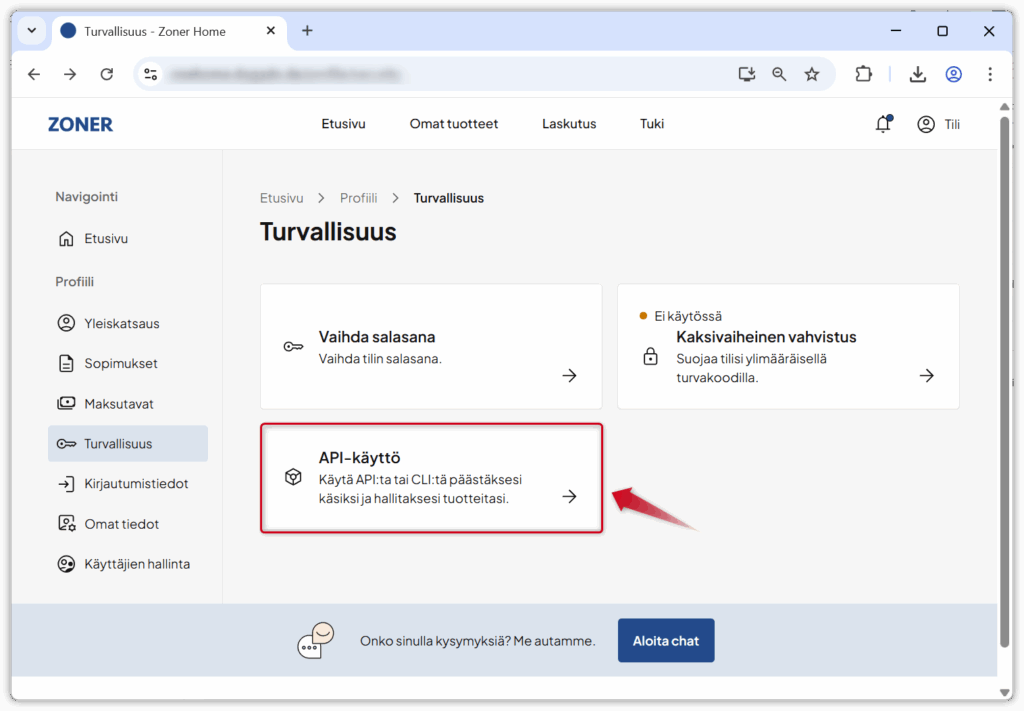Open the account menu with the Tili icon
The height and width of the screenshot is (711, 1024).
[926, 123]
